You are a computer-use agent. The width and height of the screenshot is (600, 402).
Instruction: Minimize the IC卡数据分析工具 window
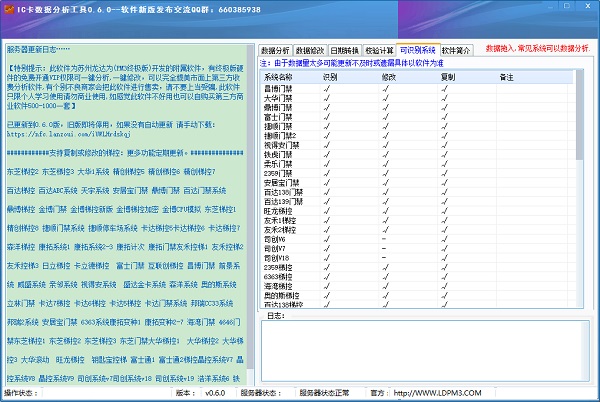pos(550,6)
